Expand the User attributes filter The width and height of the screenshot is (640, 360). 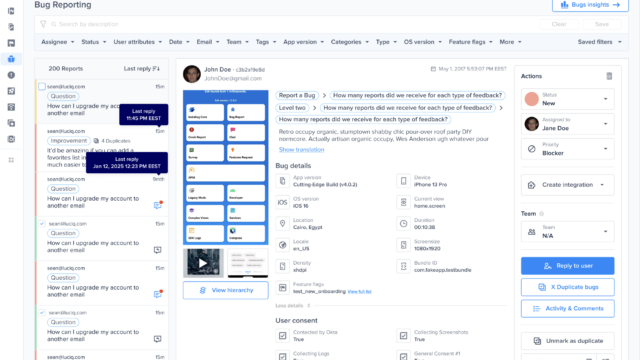(x=138, y=42)
